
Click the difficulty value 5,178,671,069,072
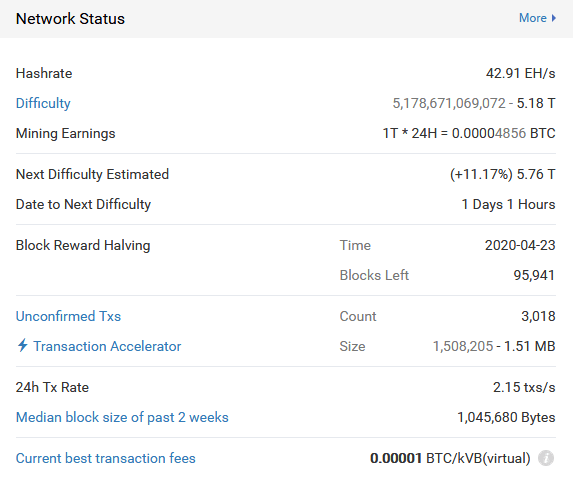(449, 103)
